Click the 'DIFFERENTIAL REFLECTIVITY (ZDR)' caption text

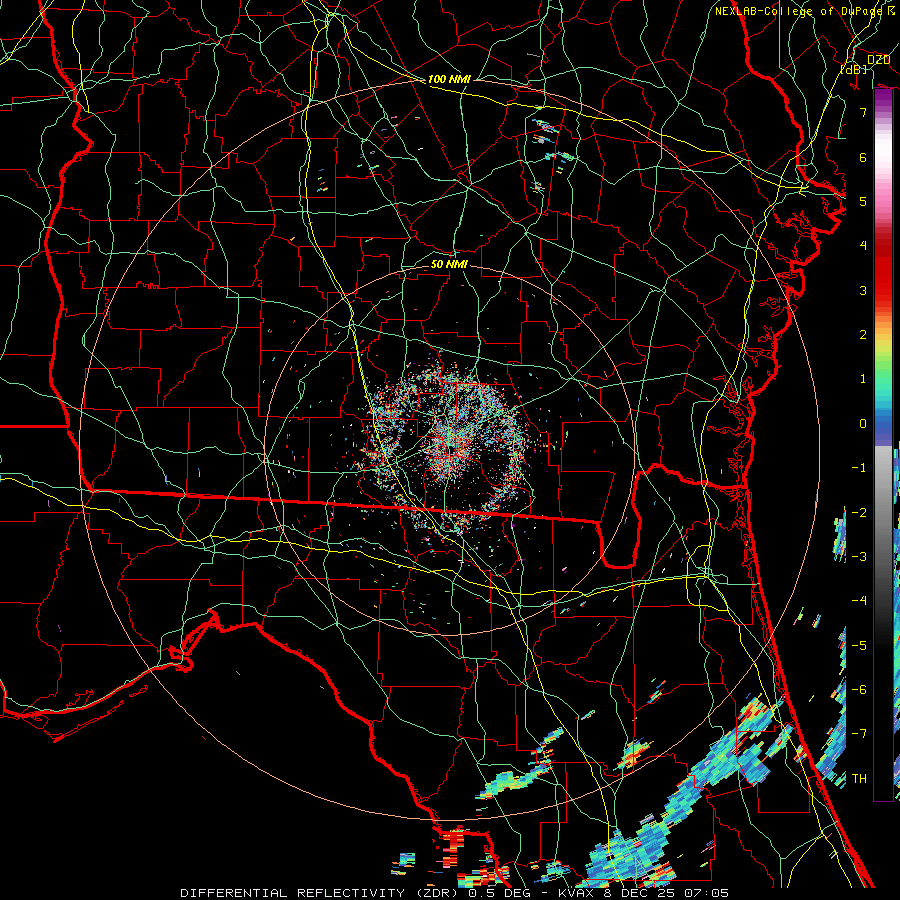pyautogui.click(x=321, y=893)
